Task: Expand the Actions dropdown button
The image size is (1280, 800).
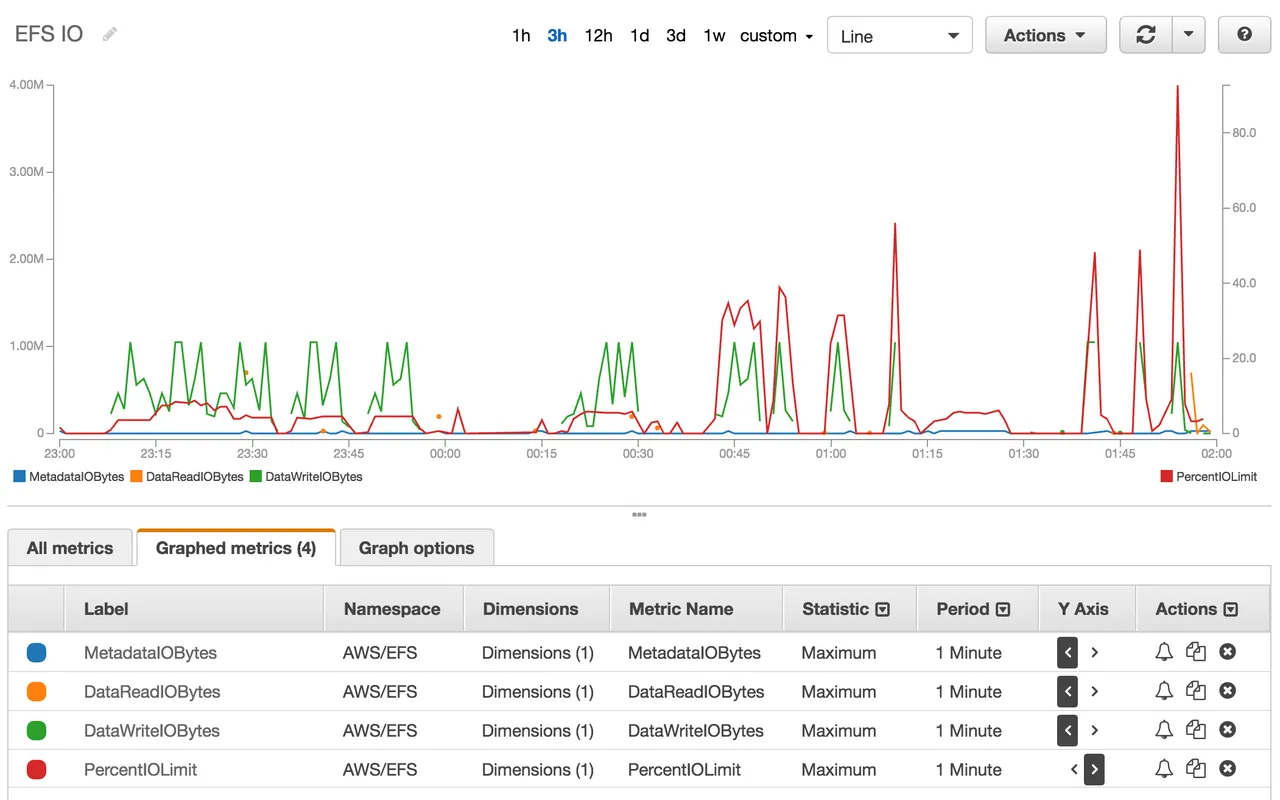Action: [1045, 35]
